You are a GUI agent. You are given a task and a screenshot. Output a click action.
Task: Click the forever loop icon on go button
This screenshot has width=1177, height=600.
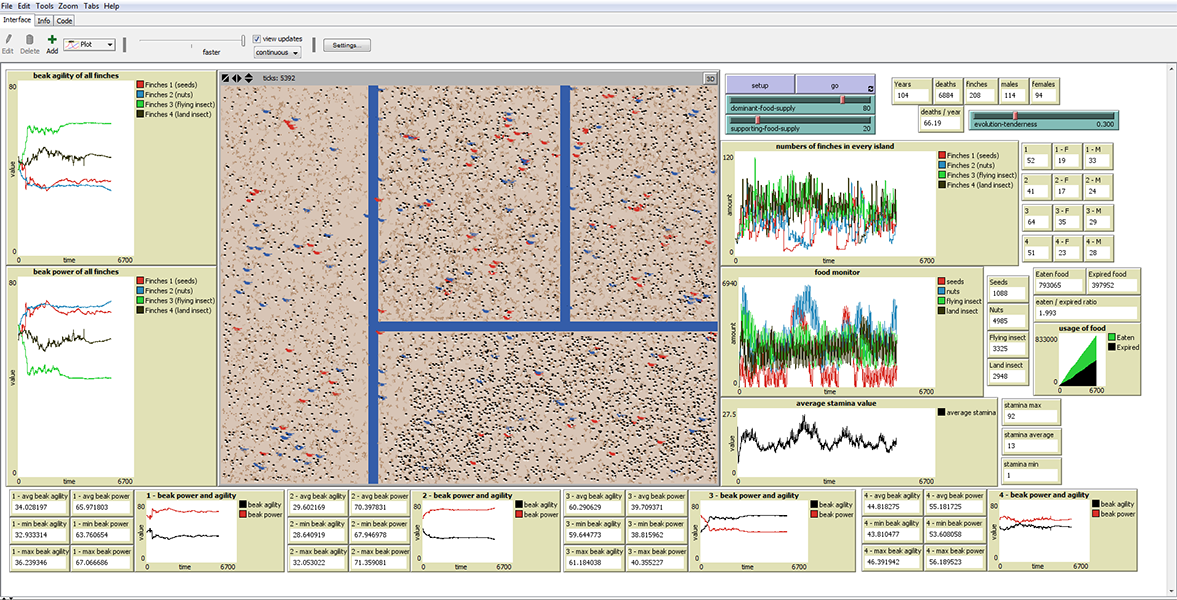tap(870, 89)
